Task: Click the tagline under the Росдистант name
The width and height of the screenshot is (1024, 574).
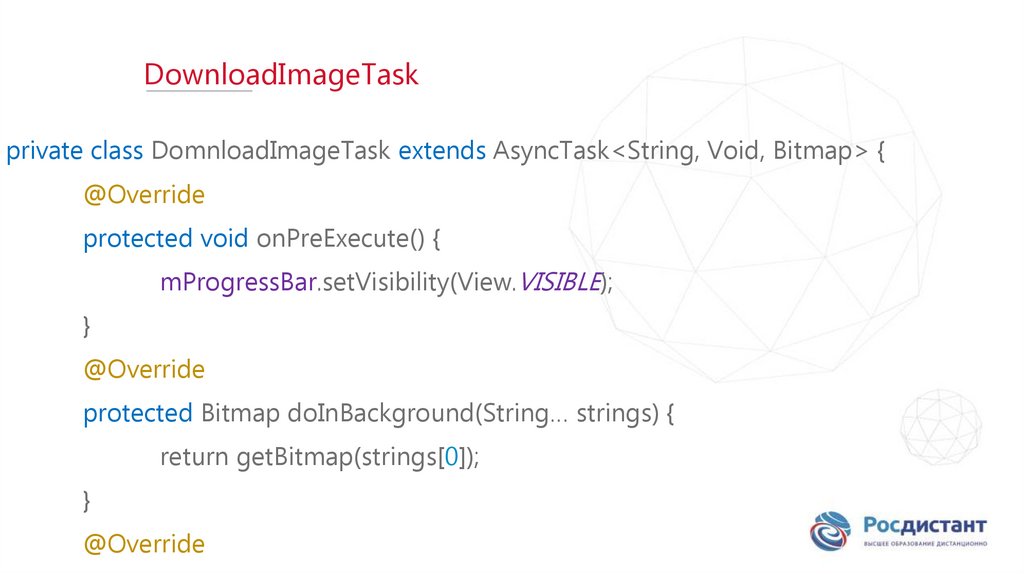Action: pyautogui.click(x=926, y=545)
